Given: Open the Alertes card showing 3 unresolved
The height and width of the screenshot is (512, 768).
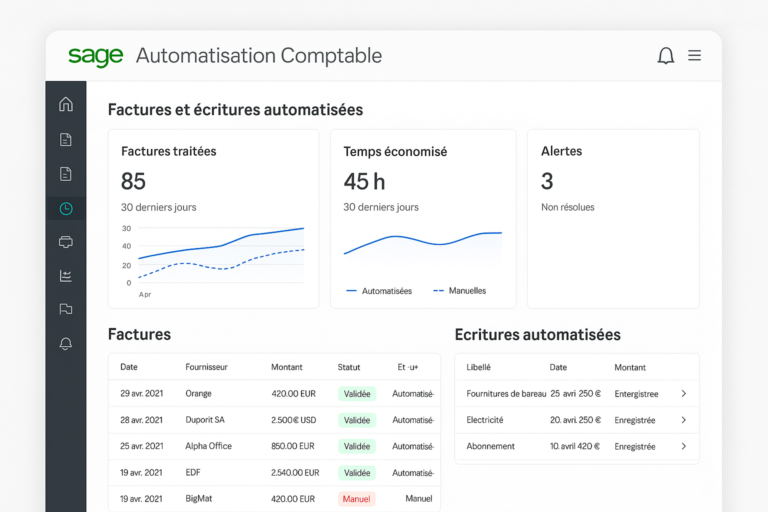Looking at the screenshot, I should pyautogui.click(x=613, y=218).
